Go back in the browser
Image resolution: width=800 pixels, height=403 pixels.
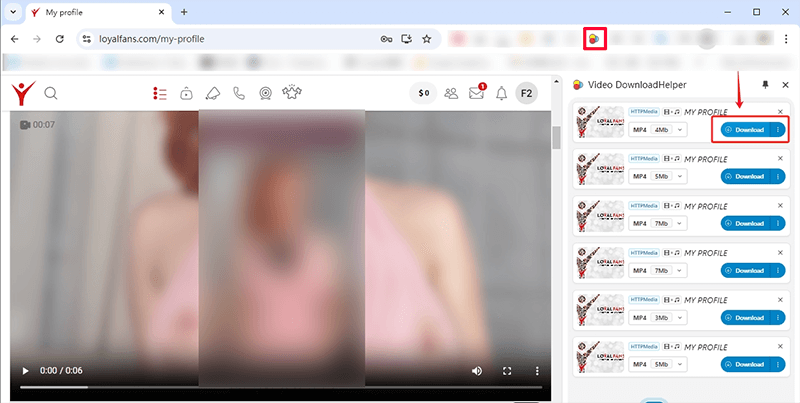[x=15, y=39]
